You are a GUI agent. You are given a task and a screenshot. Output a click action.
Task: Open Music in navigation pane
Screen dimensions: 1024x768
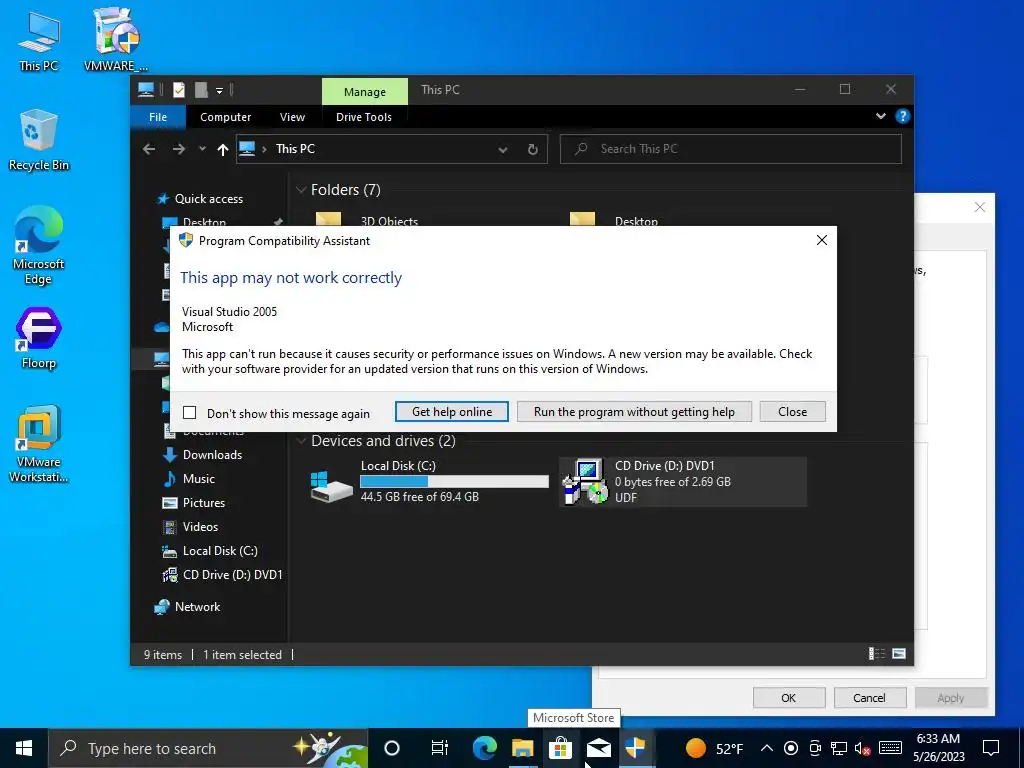click(199, 479)
